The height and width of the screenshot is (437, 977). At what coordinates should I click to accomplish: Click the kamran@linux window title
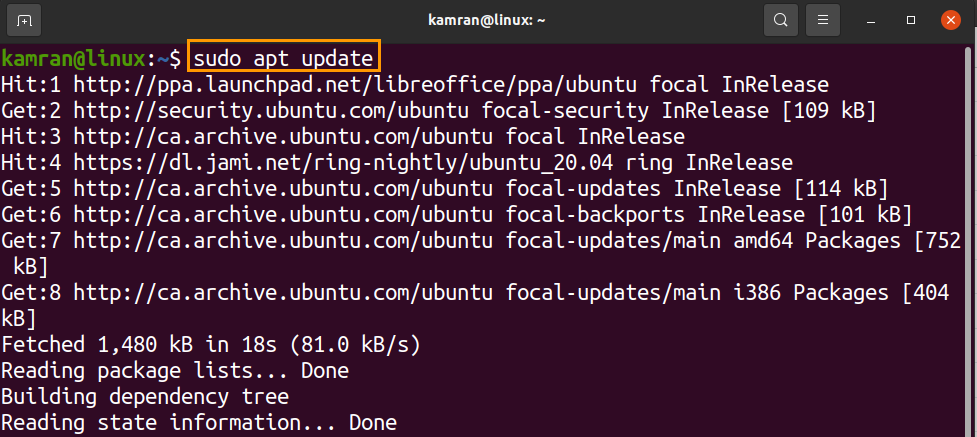489,19
